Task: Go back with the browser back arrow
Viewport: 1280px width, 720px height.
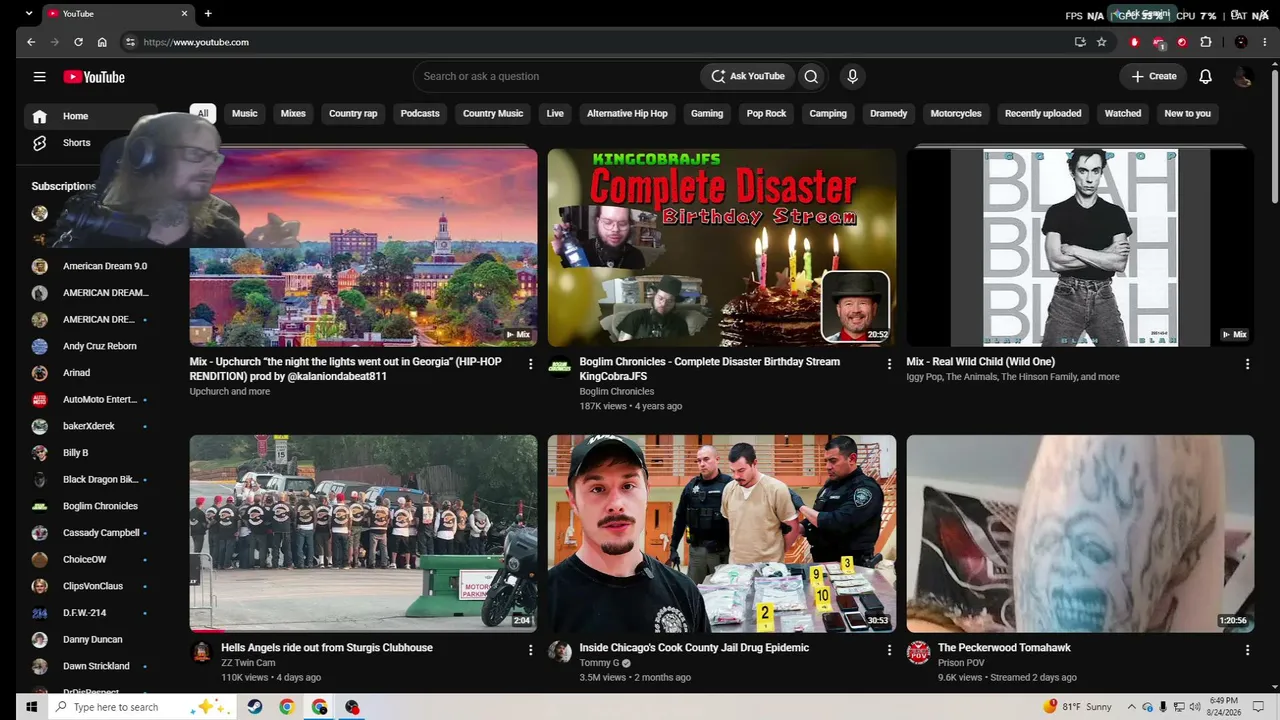Action: click(31, 42)
